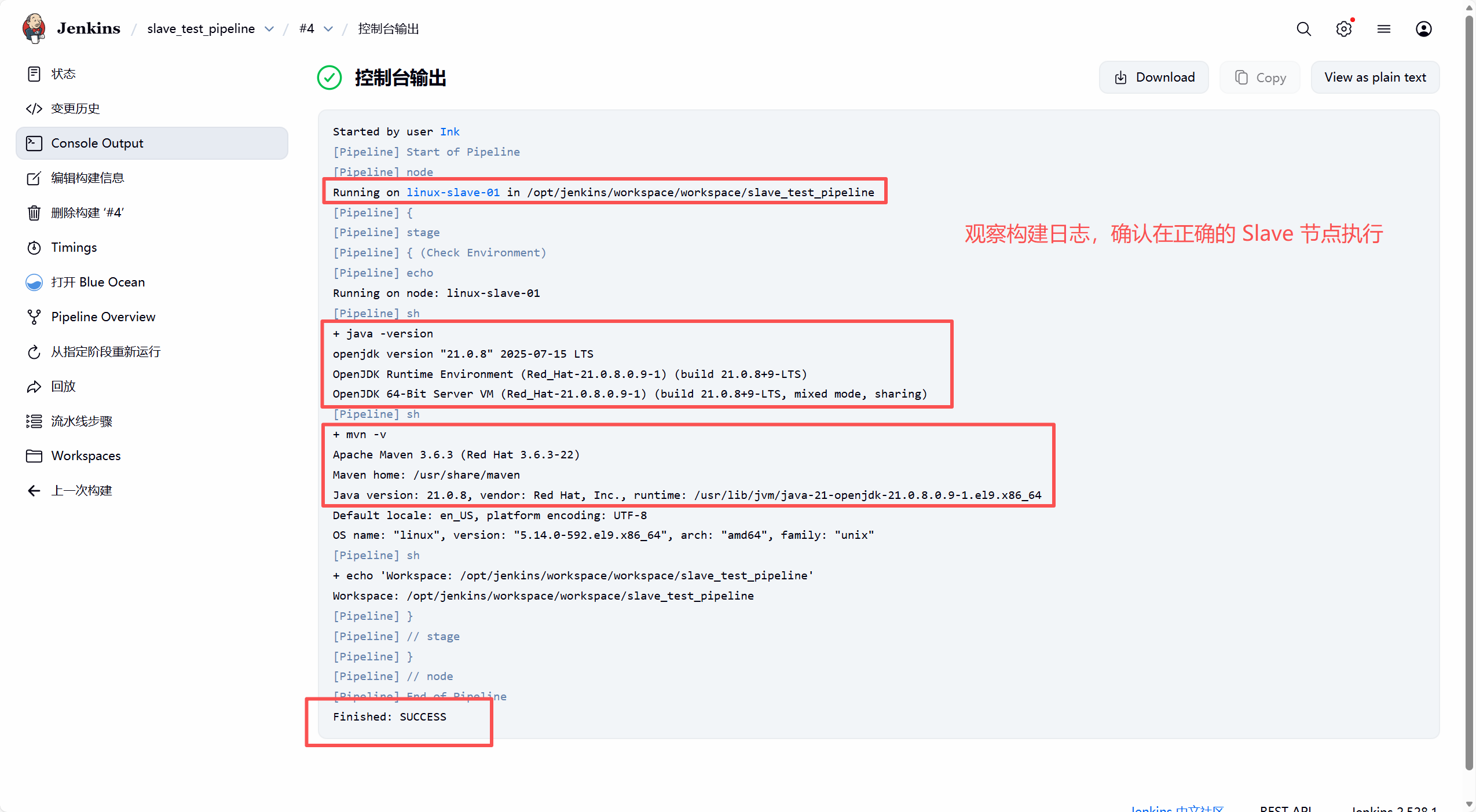Open the 变更历史 sidebar item

75,109
